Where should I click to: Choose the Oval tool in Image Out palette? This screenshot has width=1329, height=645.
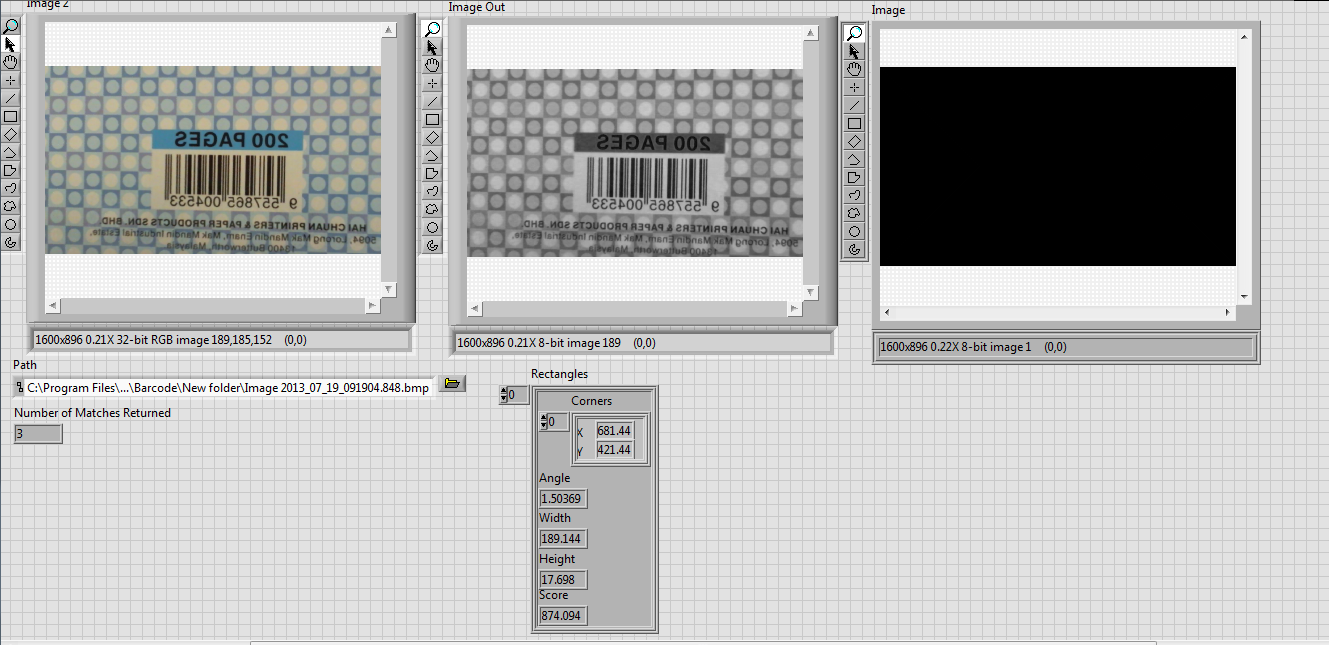tap(432, 227)
